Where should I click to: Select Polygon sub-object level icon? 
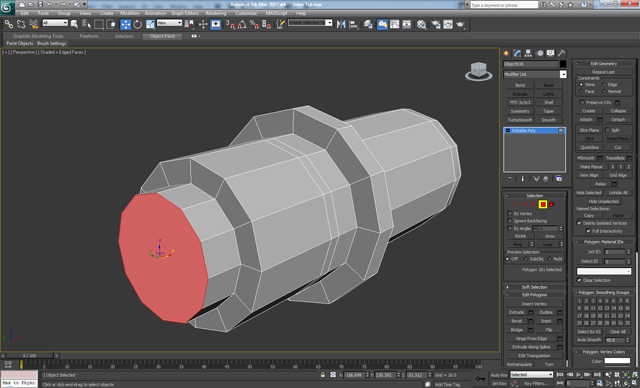[543, 204]
